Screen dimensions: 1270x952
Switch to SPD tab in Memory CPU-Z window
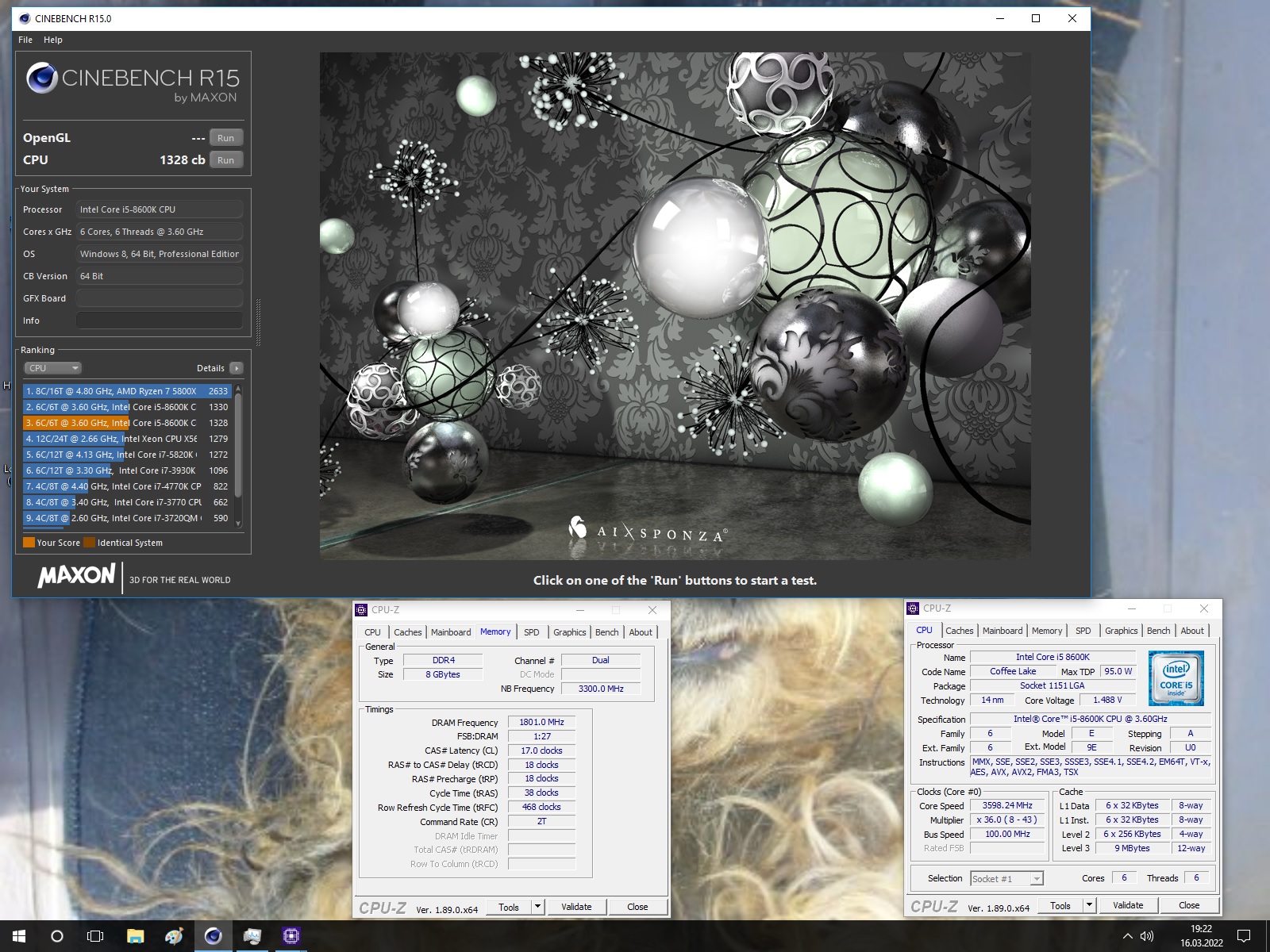click(532, 632)
